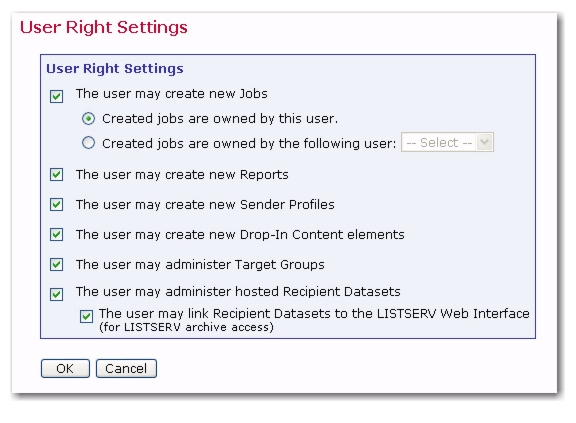
Task: Choose 'owned by the following user' radio button
Action: pyautogui.click(x=89, y=143)
